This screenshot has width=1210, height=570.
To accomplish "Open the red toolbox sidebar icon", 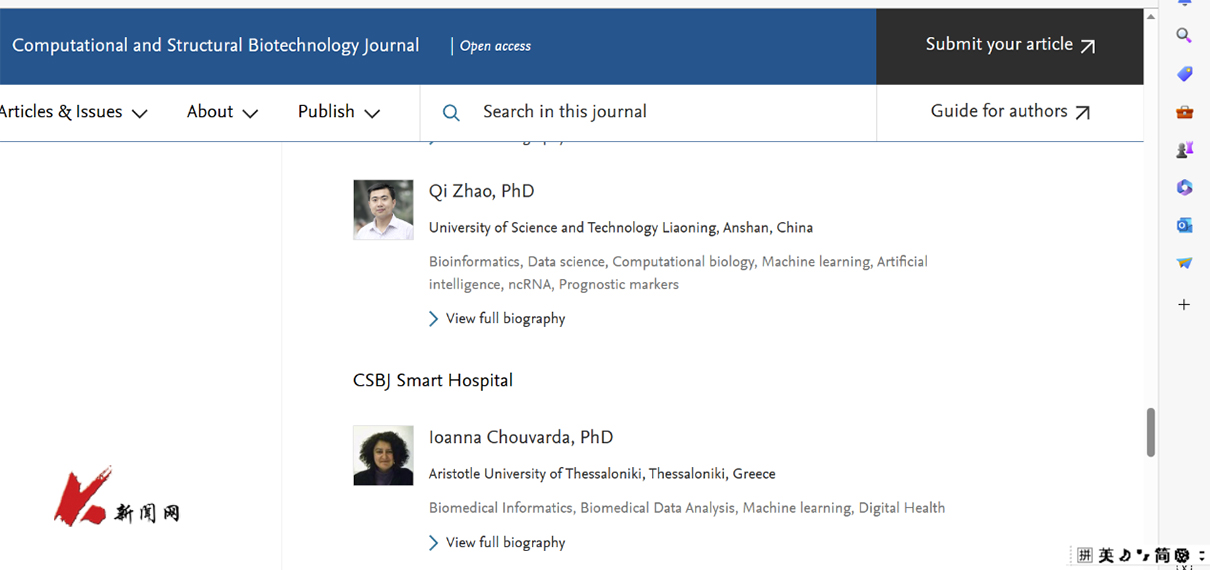I will [x=1184, y=112].
